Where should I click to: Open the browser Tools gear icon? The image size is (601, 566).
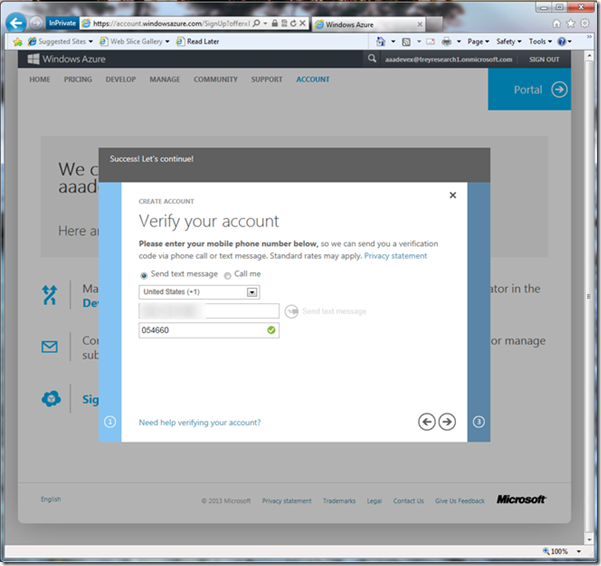click(585, 23)
